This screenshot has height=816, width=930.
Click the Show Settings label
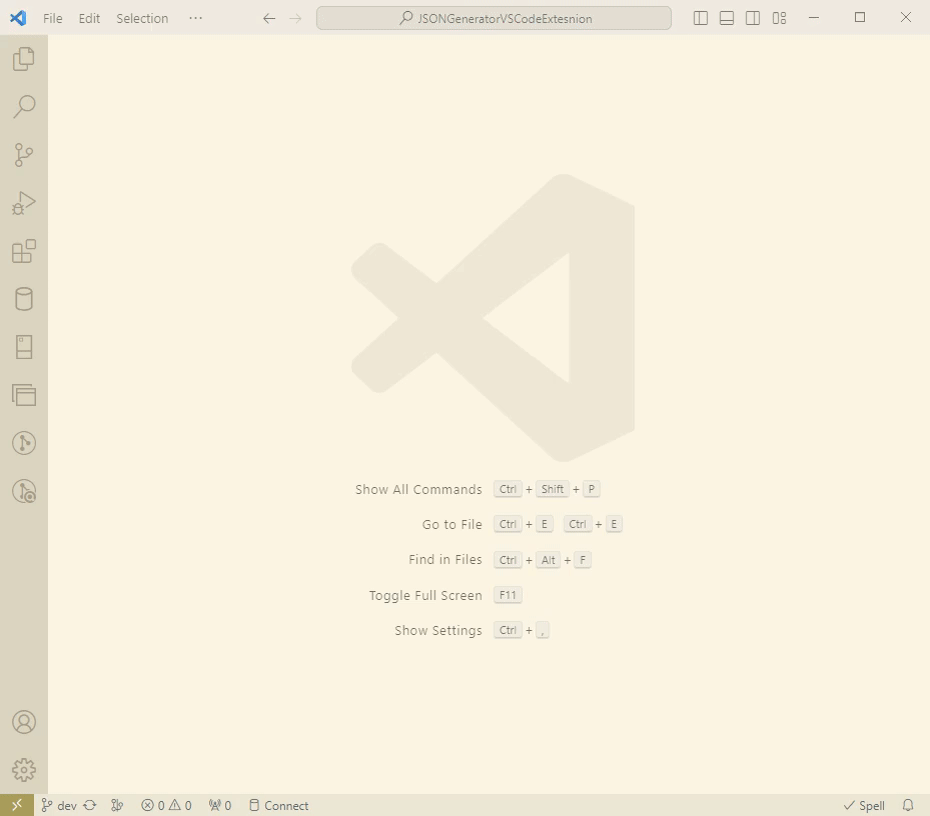tap(438, 630)
